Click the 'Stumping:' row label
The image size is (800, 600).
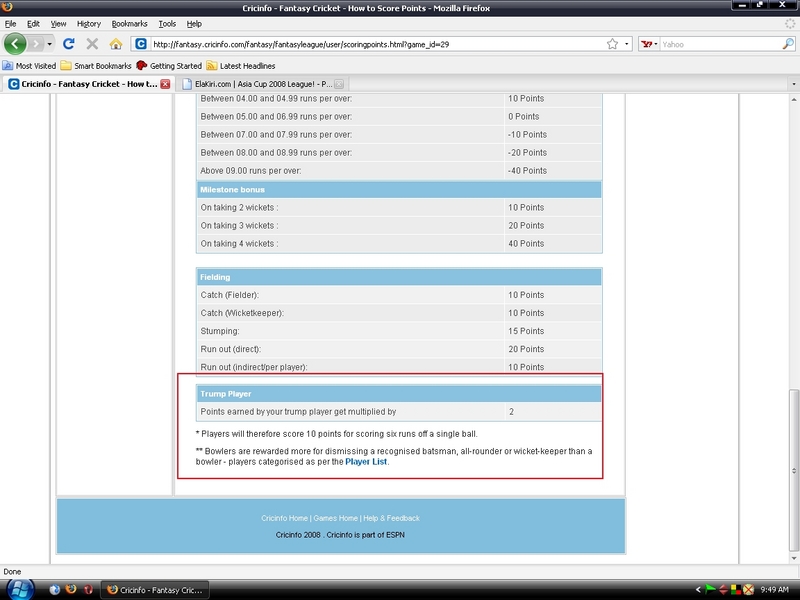(220, 331)
